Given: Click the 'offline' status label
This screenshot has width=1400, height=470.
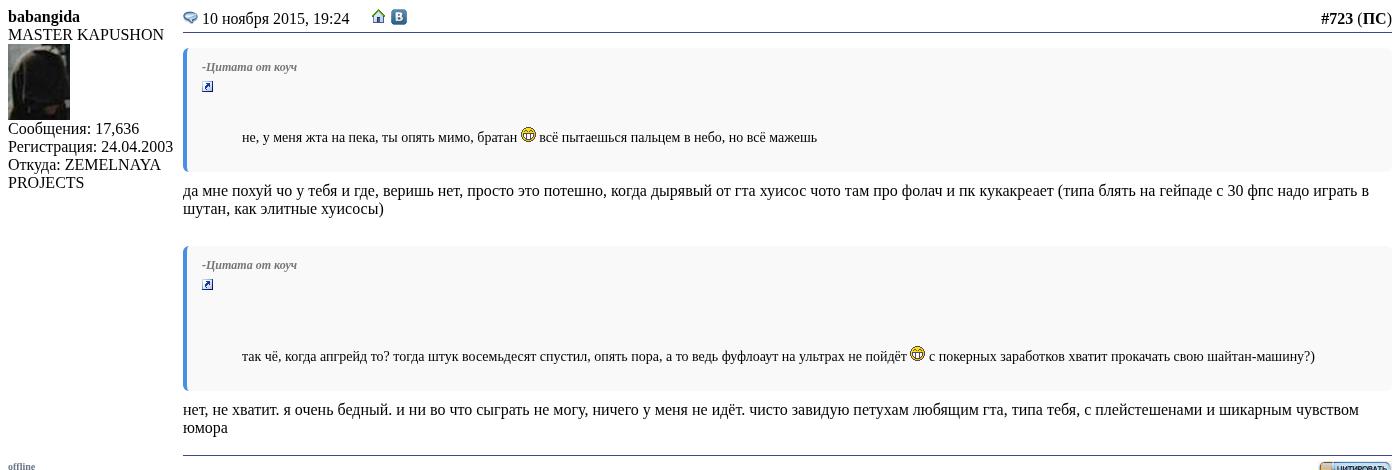Looking at the screenshot, I should 21,466.
